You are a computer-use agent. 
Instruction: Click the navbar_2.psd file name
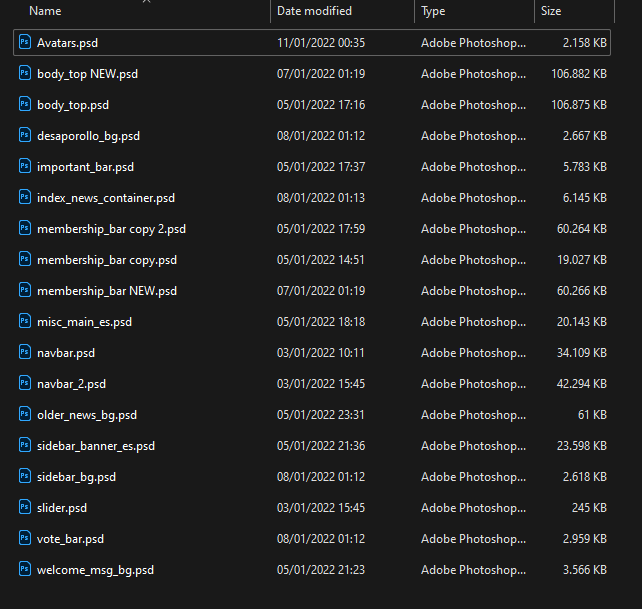tap(71, 384)
